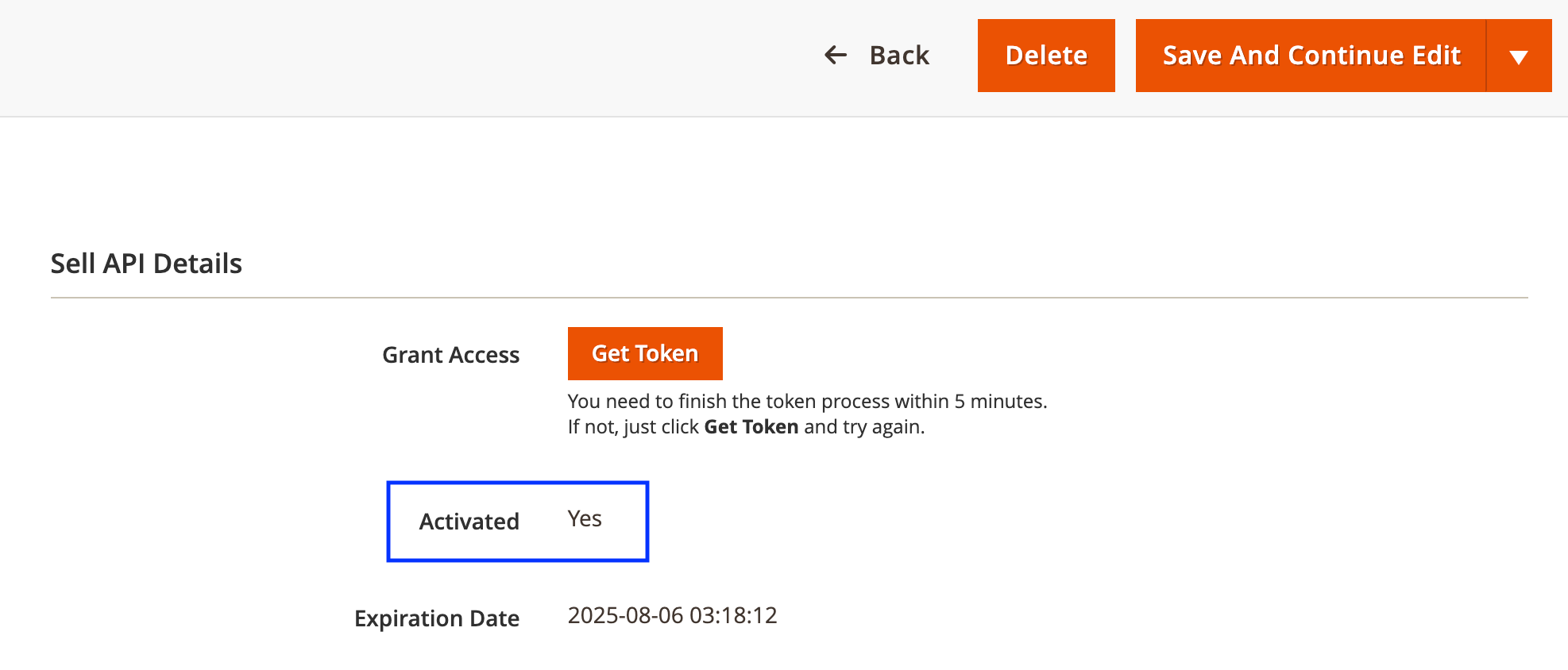Select Save And Continue Edit
This screenshot has height=670, width=1568.
(1311, 55)
